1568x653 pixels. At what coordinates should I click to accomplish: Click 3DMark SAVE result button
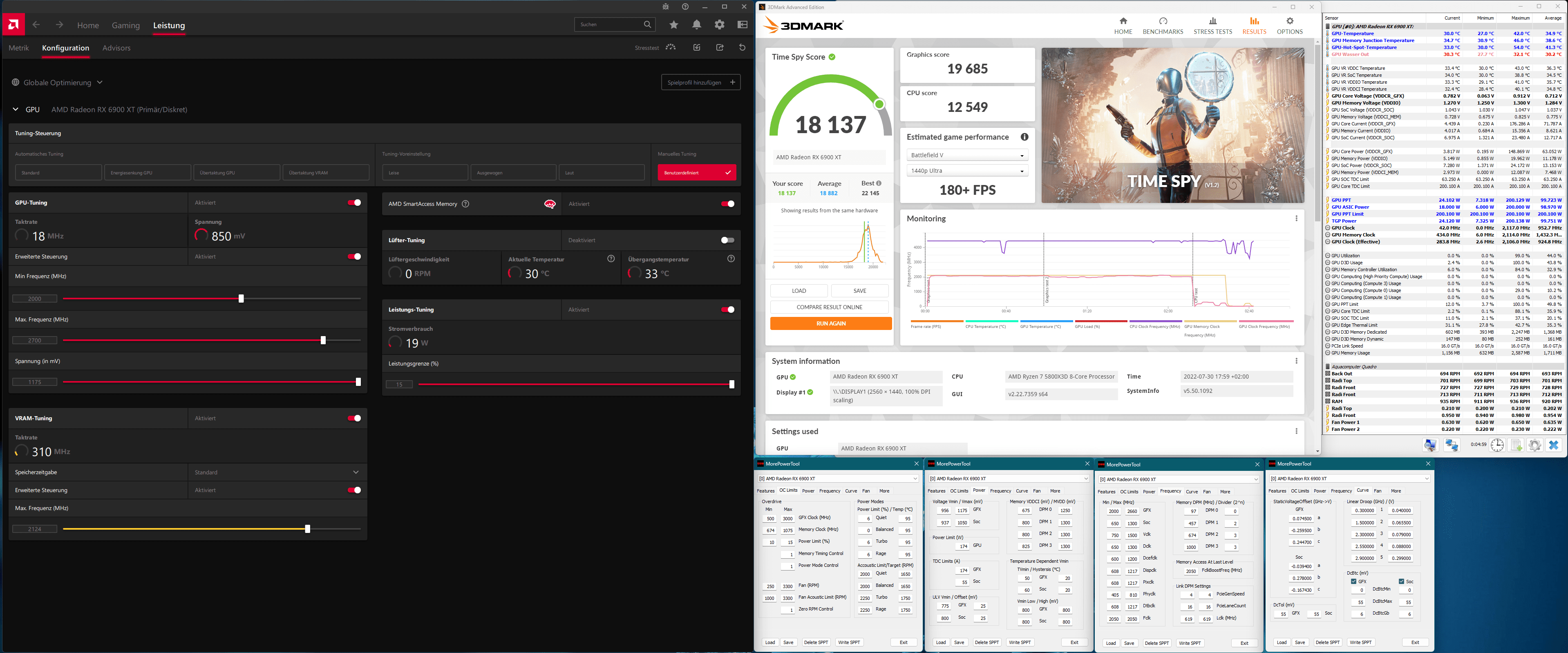pyautogui.click(x=859, y=291)
